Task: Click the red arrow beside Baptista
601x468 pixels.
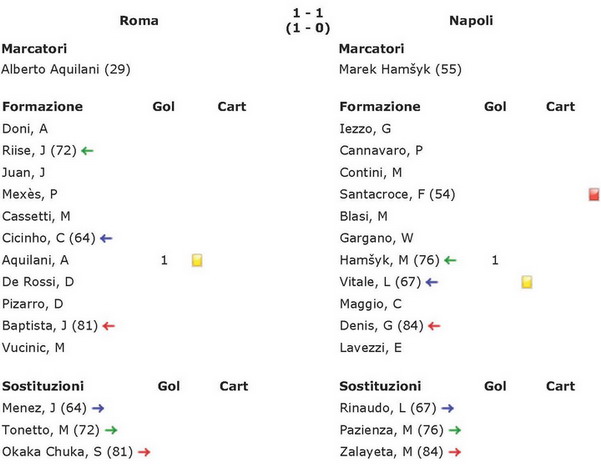Action: [109, 326]
